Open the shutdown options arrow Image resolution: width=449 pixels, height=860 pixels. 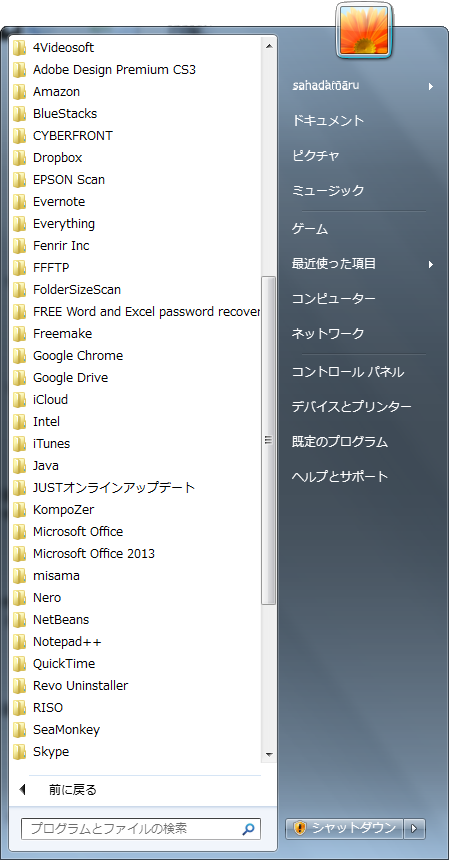[414, 829]
